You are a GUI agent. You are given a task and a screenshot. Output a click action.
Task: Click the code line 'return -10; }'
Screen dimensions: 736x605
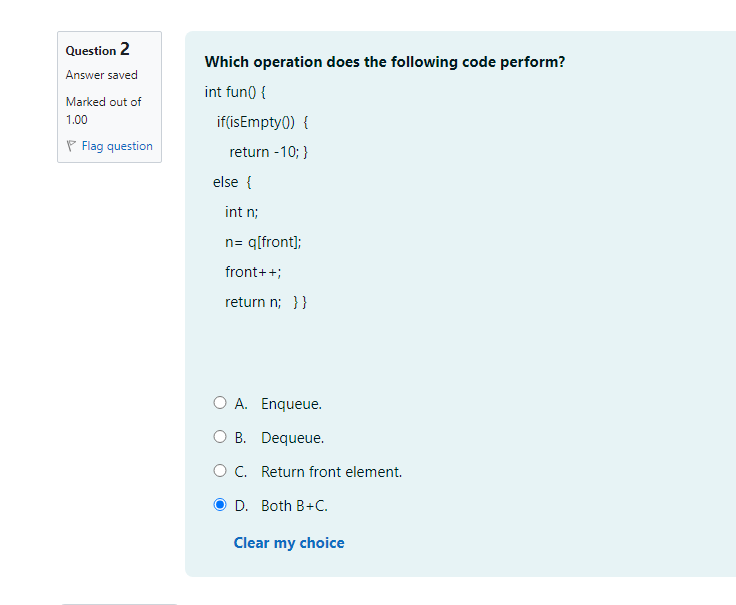click(268, 152)
